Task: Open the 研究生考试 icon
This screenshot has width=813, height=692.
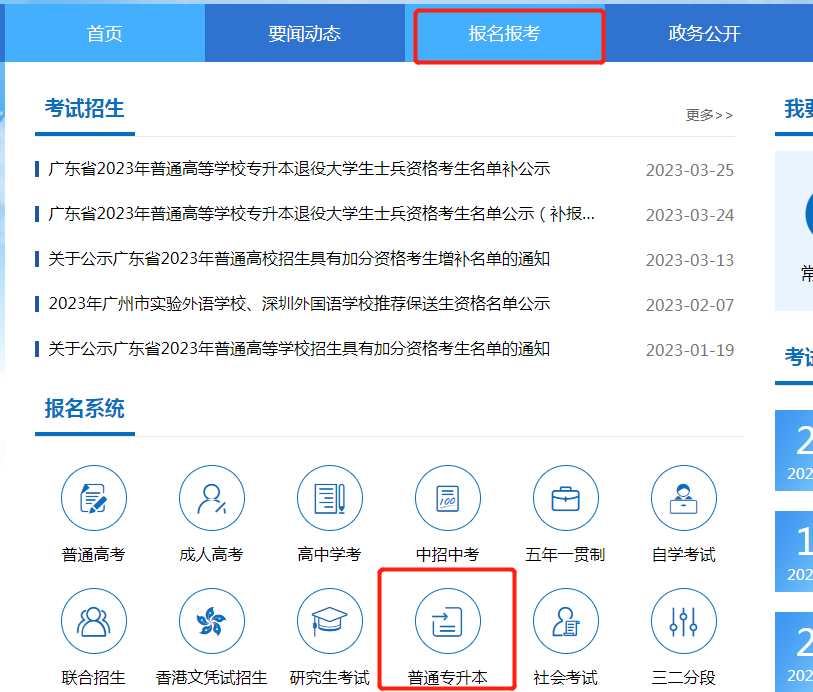Action: click(x=329, y=620)
